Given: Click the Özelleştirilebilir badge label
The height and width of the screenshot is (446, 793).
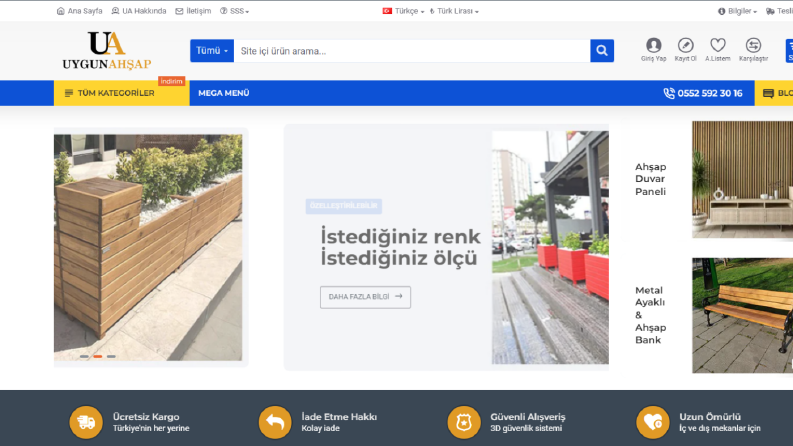Looking at the screenshot, I should pyautogui.click(x=344, y=206).
